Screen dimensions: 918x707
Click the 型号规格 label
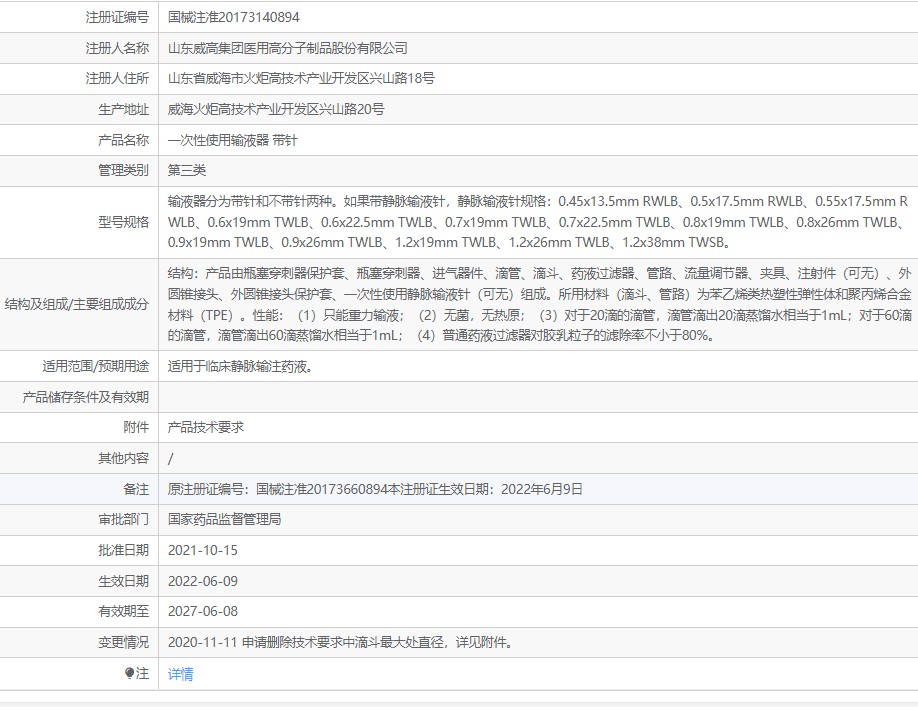coord(124,222)
